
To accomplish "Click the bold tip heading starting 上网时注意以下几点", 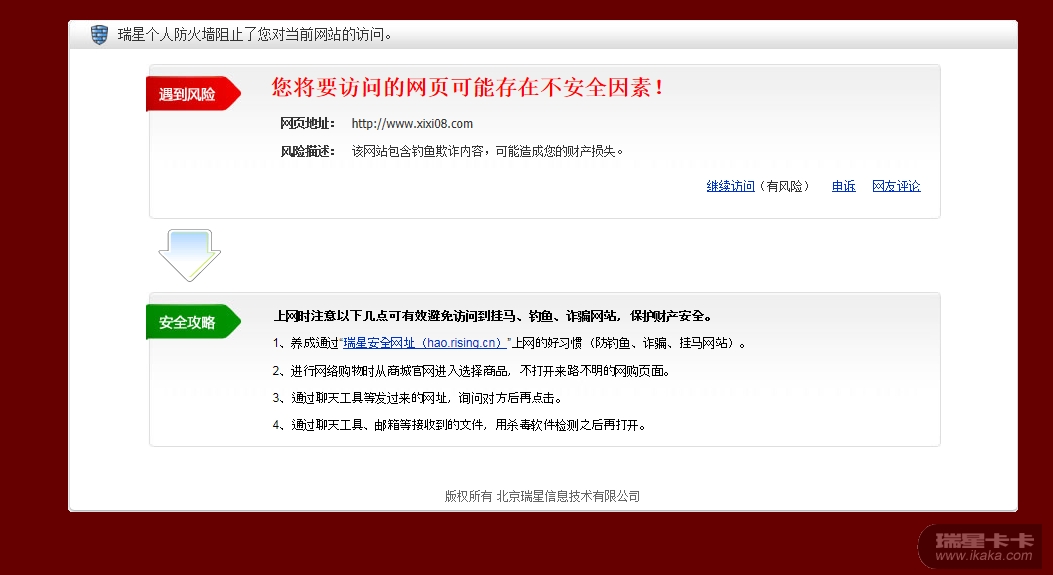I will 492,316.
